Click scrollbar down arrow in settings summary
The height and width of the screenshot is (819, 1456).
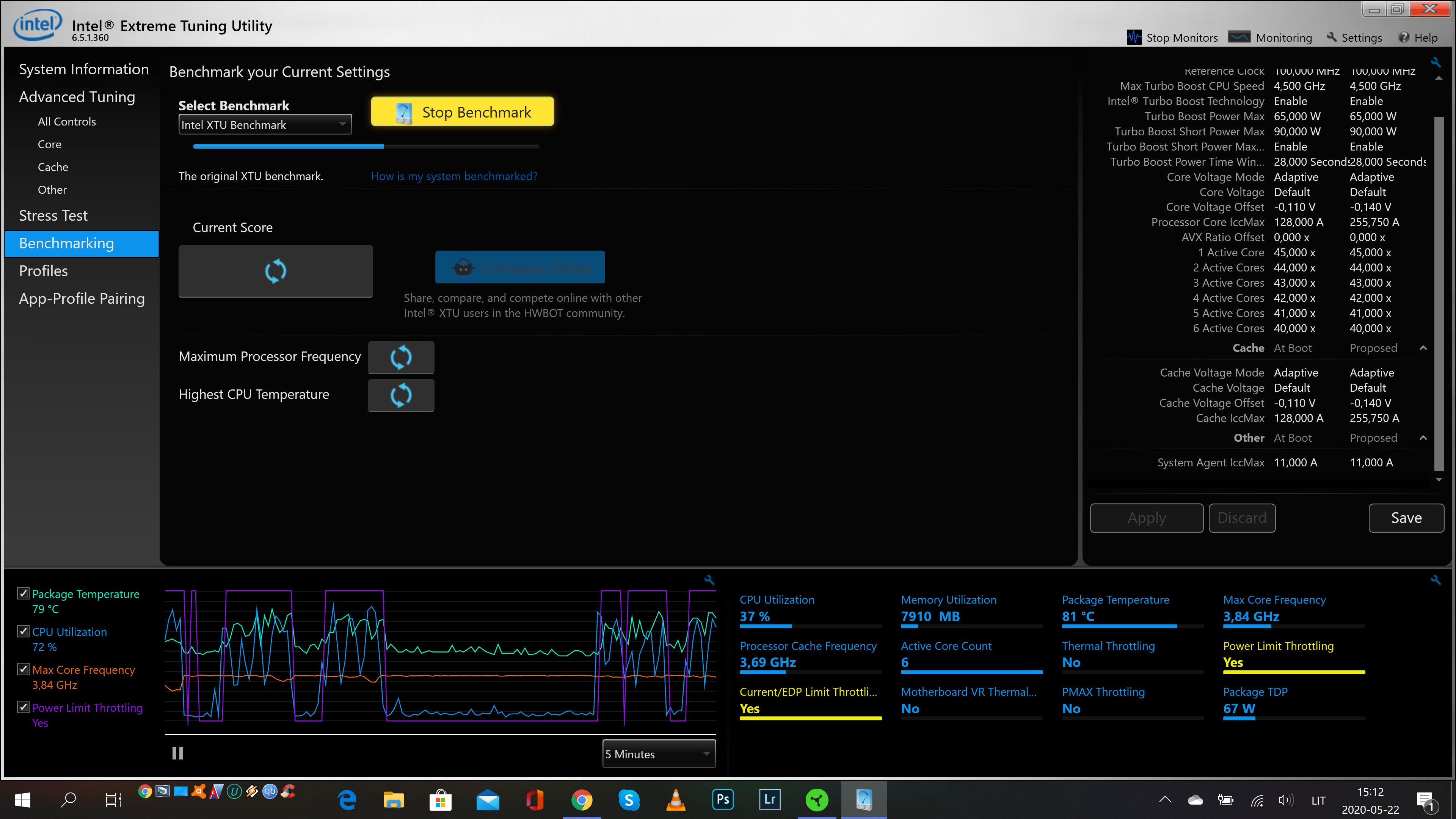[x=1439, y=479]
